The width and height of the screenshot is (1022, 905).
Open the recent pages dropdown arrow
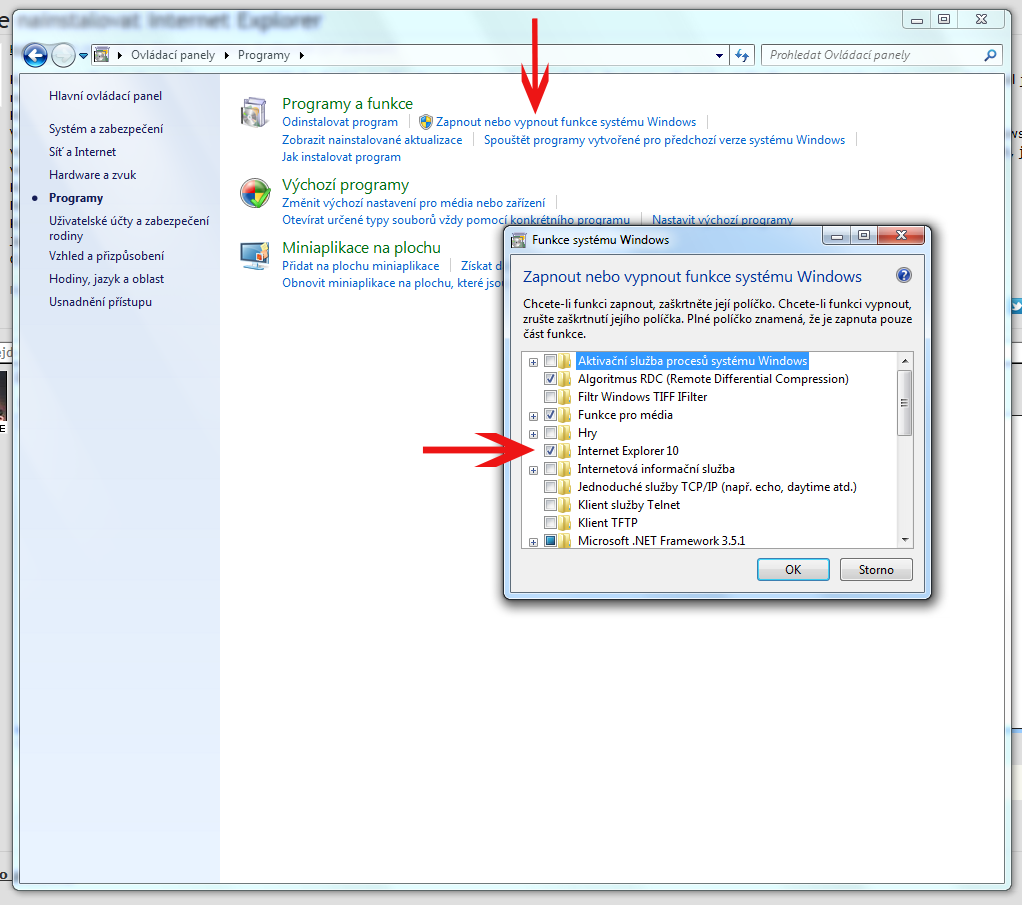tap(83, 56)
